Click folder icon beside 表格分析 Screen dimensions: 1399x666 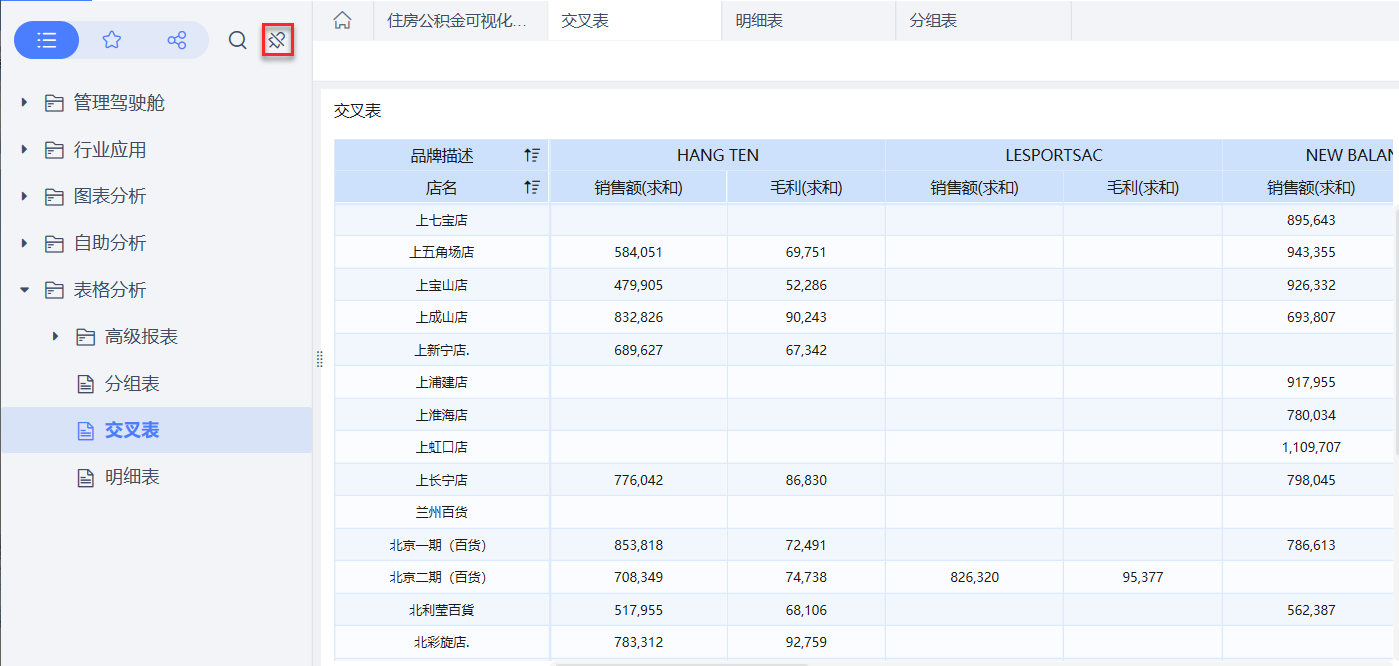54,290
